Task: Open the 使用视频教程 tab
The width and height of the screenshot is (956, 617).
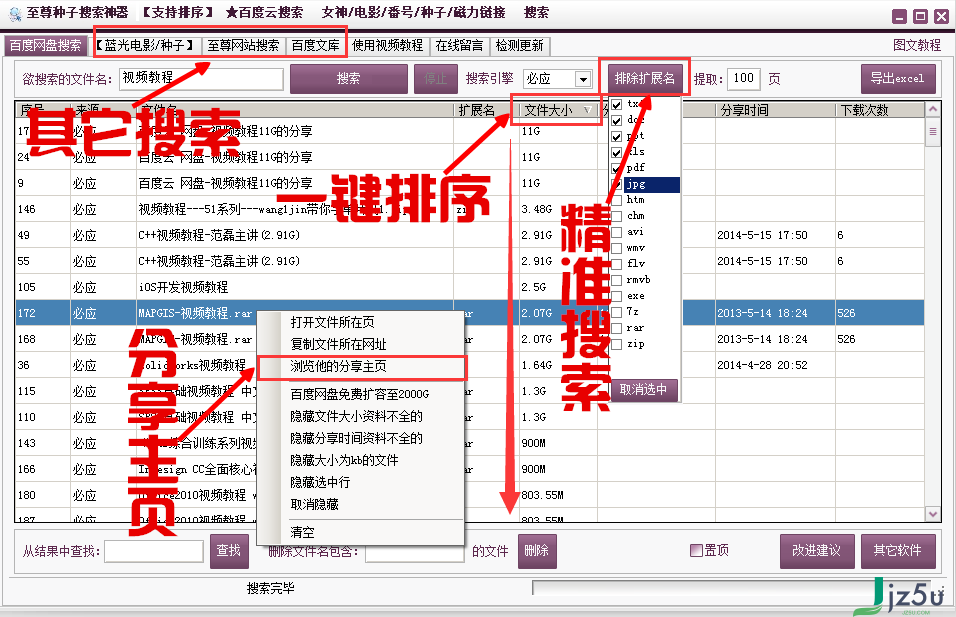Action: click(387, 46)
